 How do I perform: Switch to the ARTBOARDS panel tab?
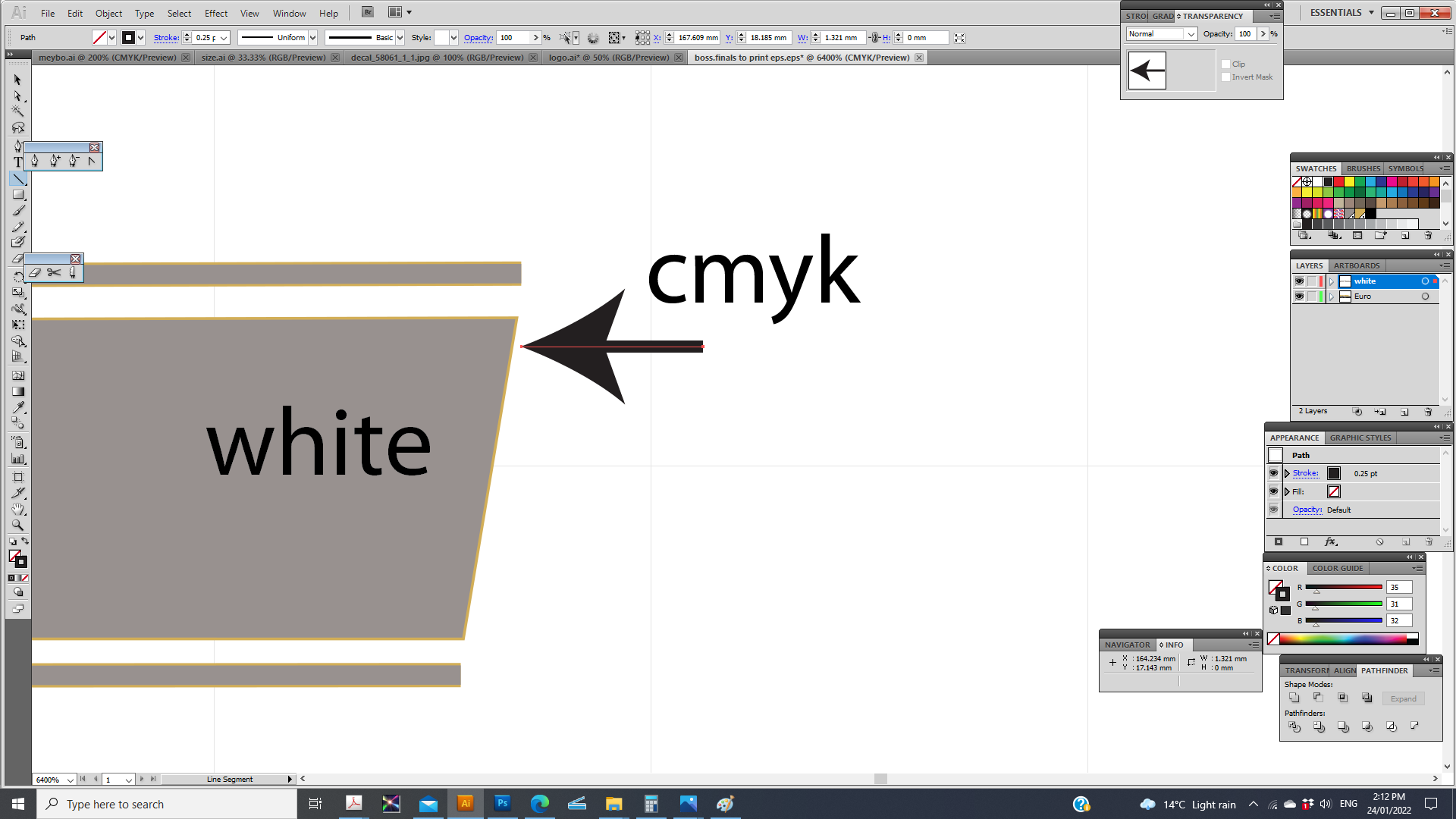[x=1357, y=265]
